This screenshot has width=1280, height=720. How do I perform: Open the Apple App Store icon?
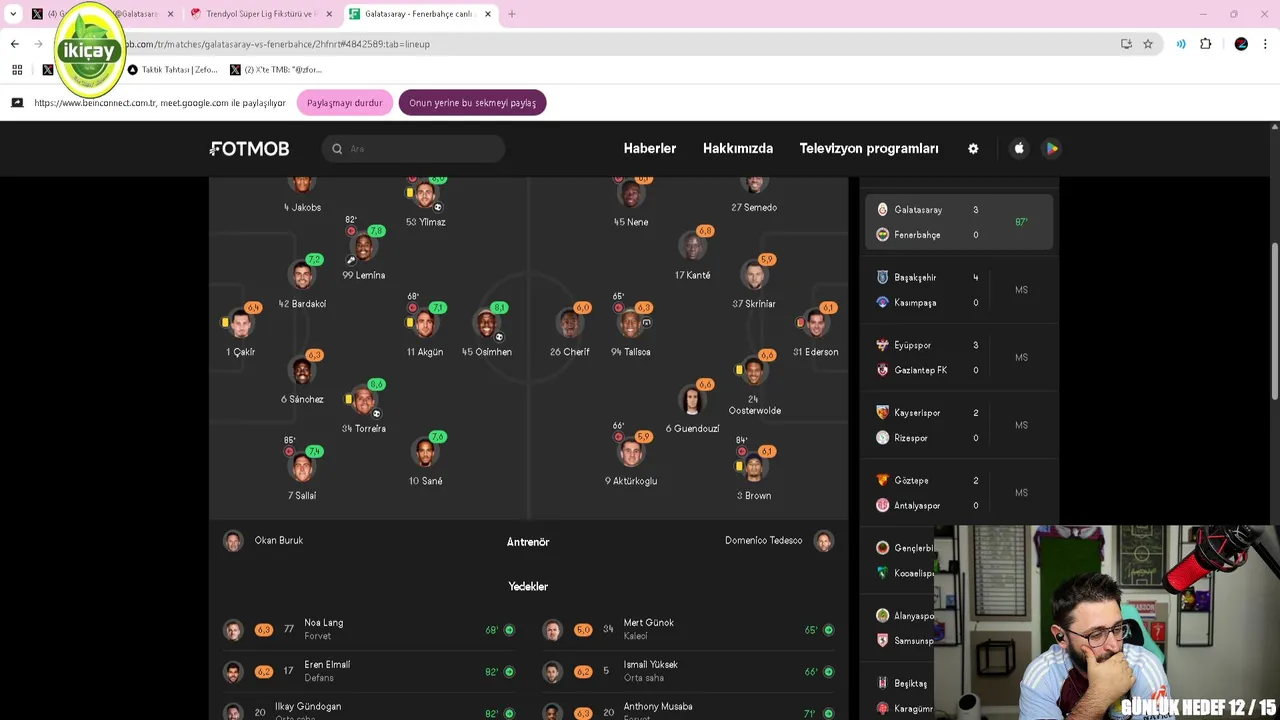1019,148
